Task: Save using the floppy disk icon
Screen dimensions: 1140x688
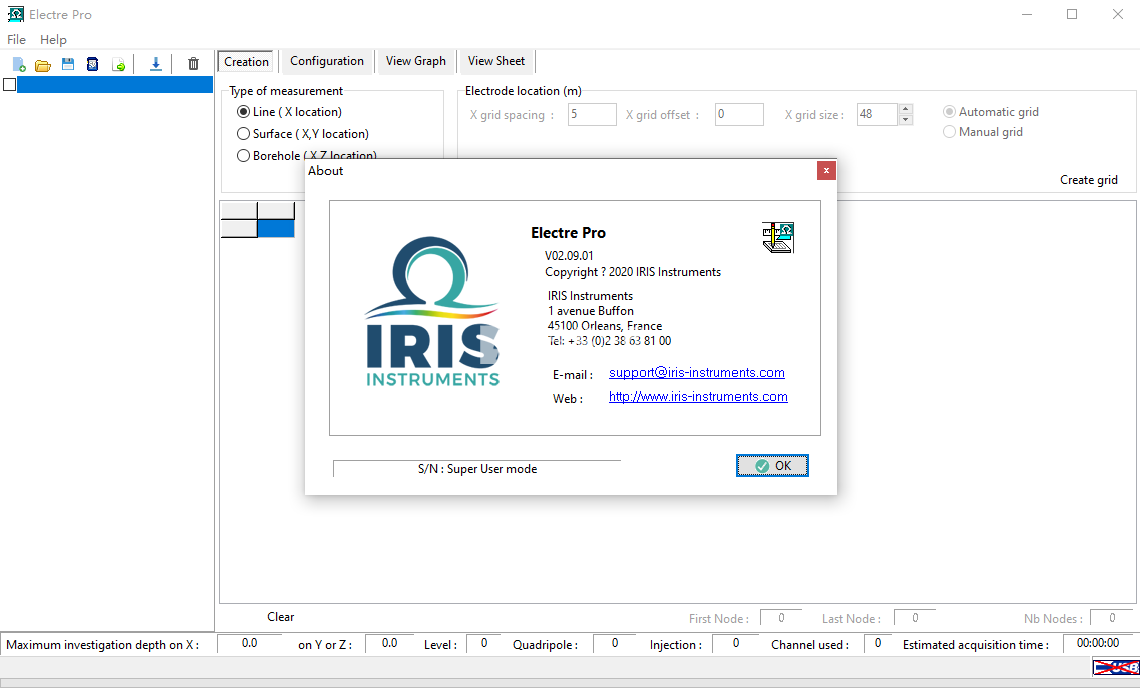Action: tap(68, 65)
